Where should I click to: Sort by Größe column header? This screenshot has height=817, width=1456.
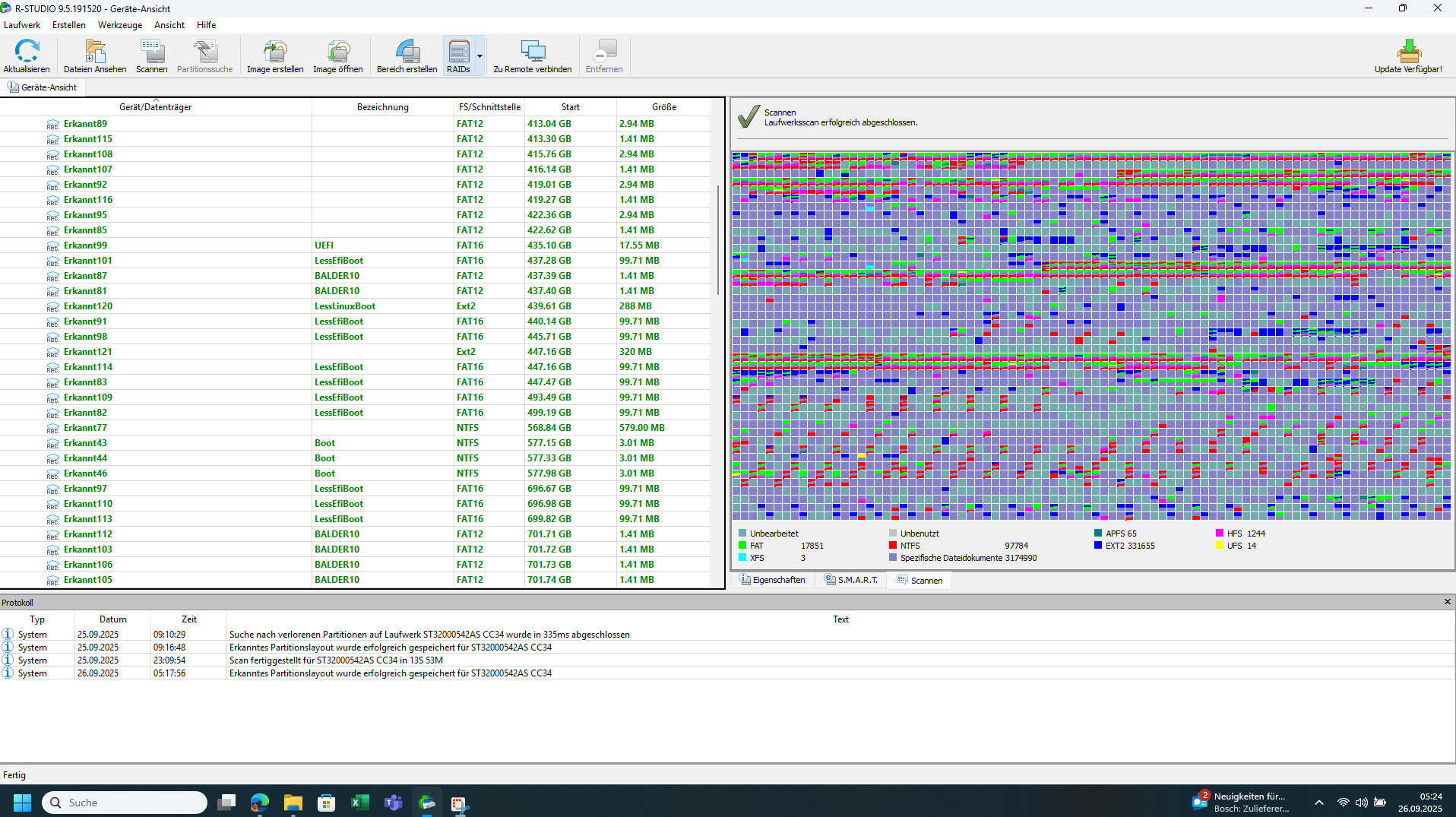pos(664,107)
